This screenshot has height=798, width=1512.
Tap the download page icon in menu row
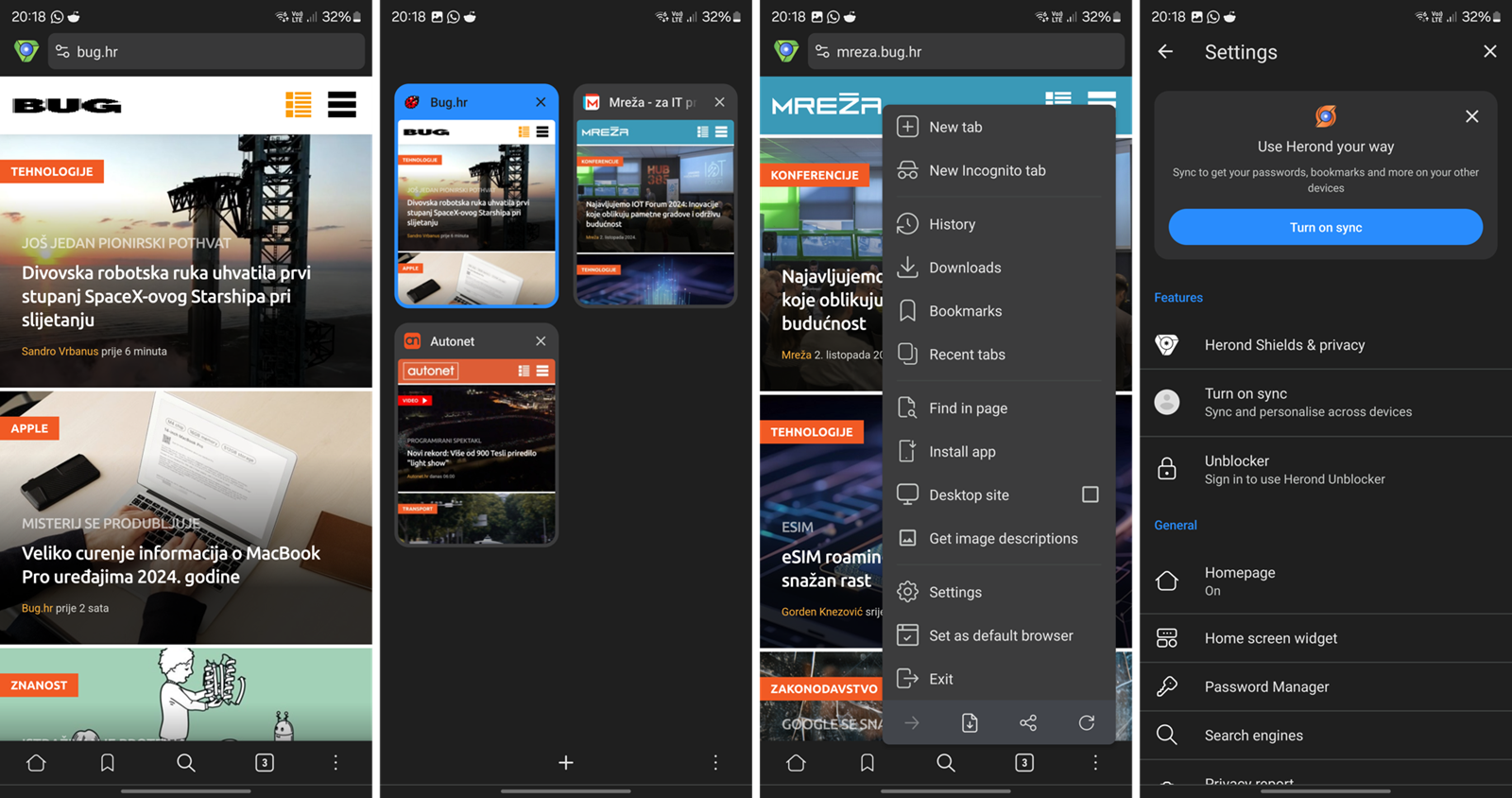(970, 723)
